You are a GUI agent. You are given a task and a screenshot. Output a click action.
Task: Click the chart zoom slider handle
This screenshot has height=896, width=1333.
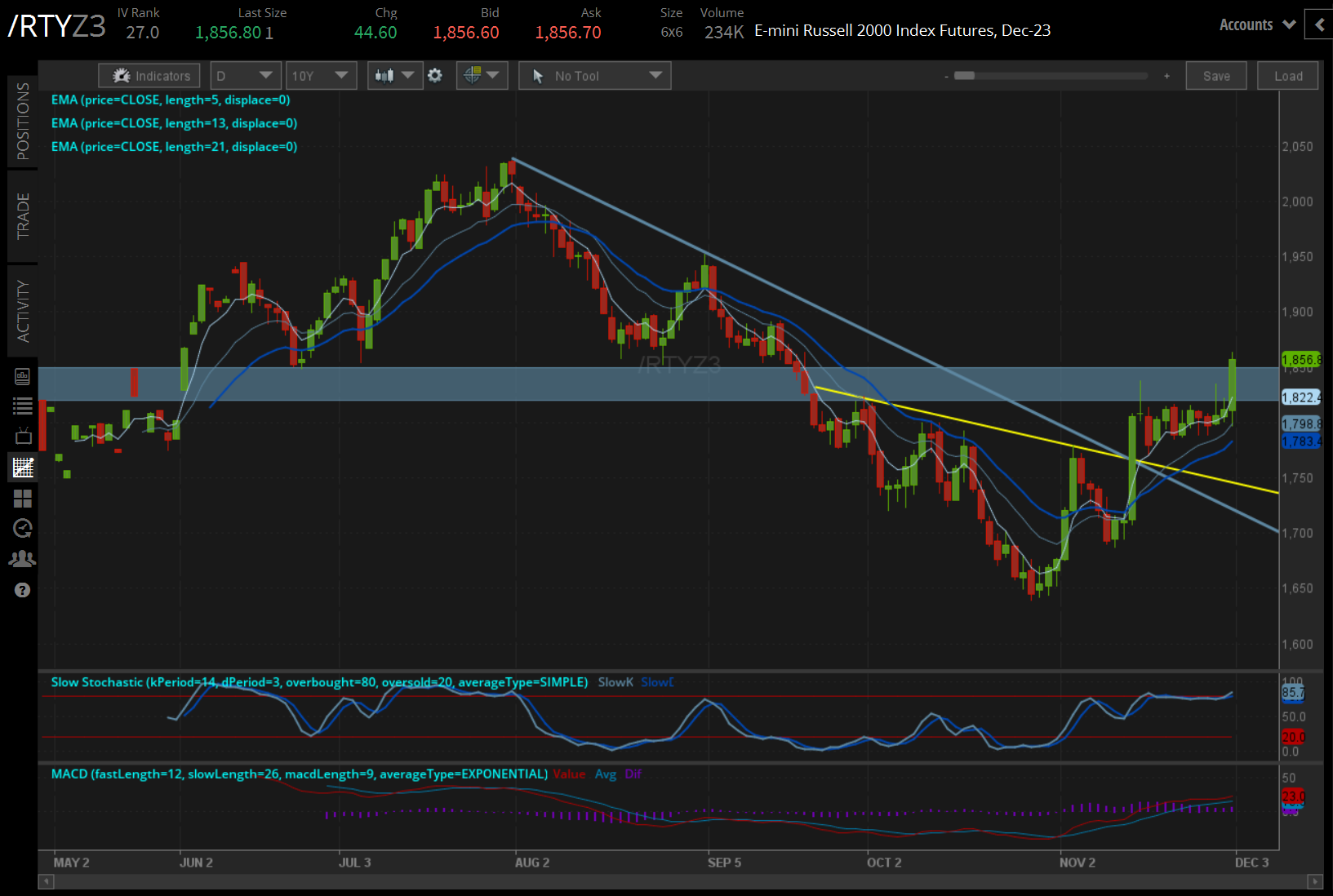[964, 76]
